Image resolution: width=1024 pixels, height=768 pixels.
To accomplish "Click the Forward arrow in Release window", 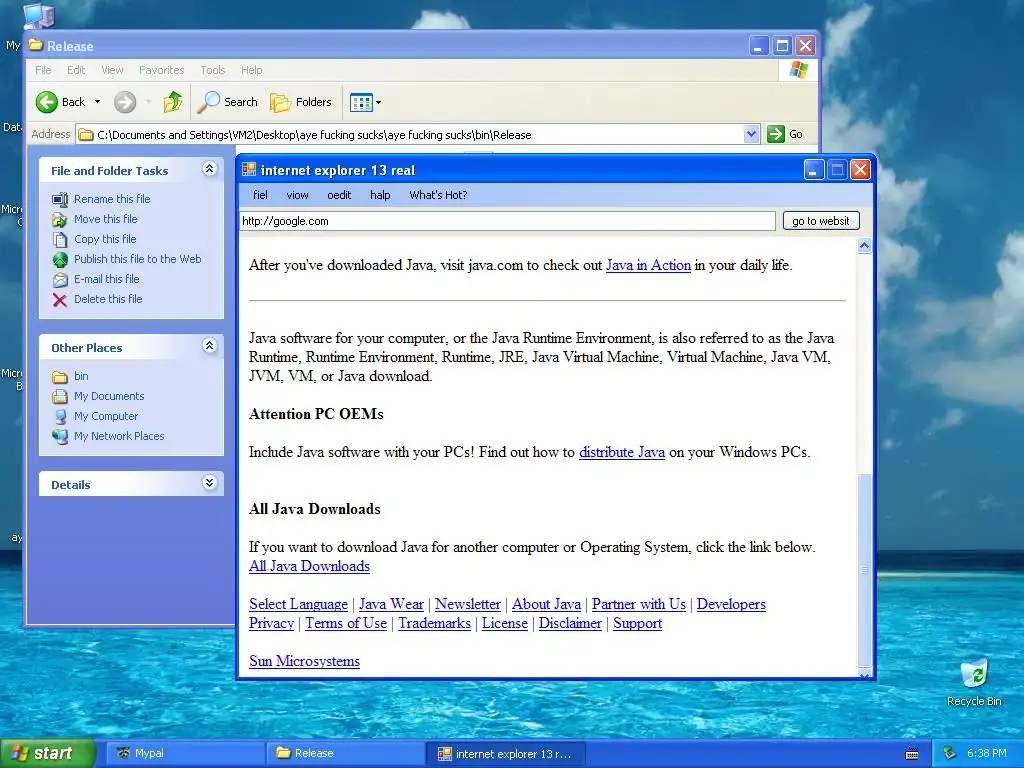I will click(x=125, y=102).
